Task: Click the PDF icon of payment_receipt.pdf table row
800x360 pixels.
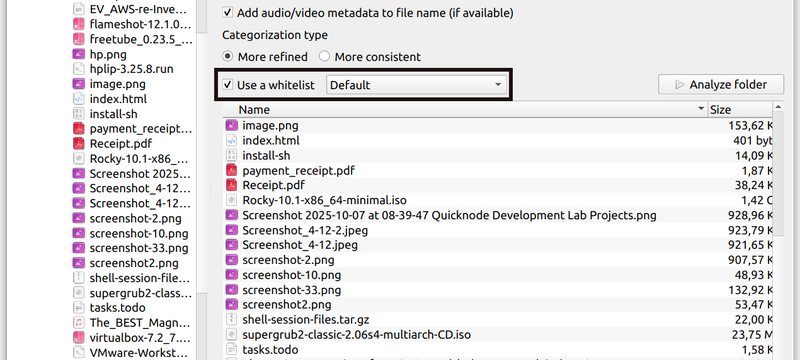Action: pyautogui.click(x=232, y=170)
